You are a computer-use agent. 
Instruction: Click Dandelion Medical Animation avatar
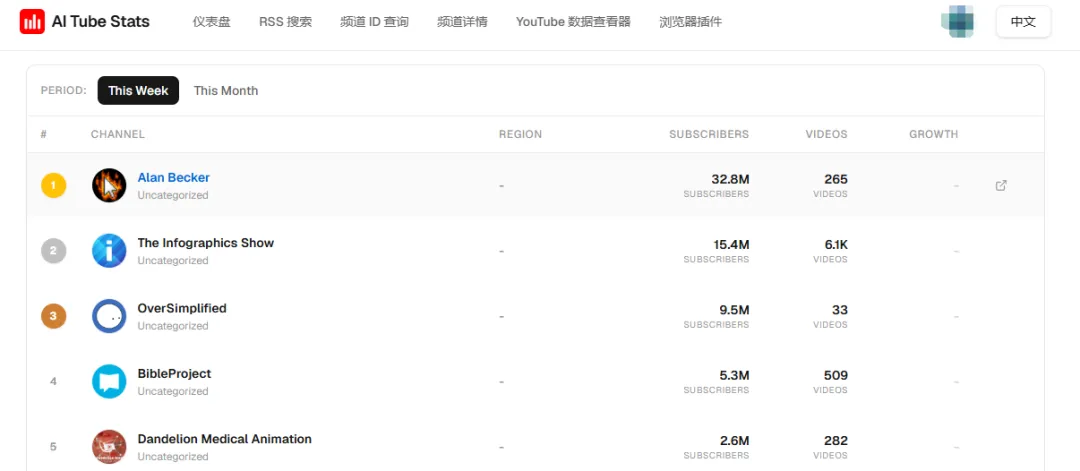[x=109, y=447]
